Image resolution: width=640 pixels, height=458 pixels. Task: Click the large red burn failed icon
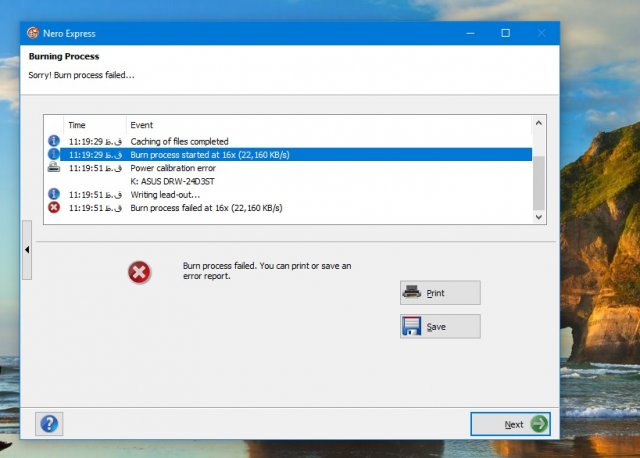pos(140,271)
